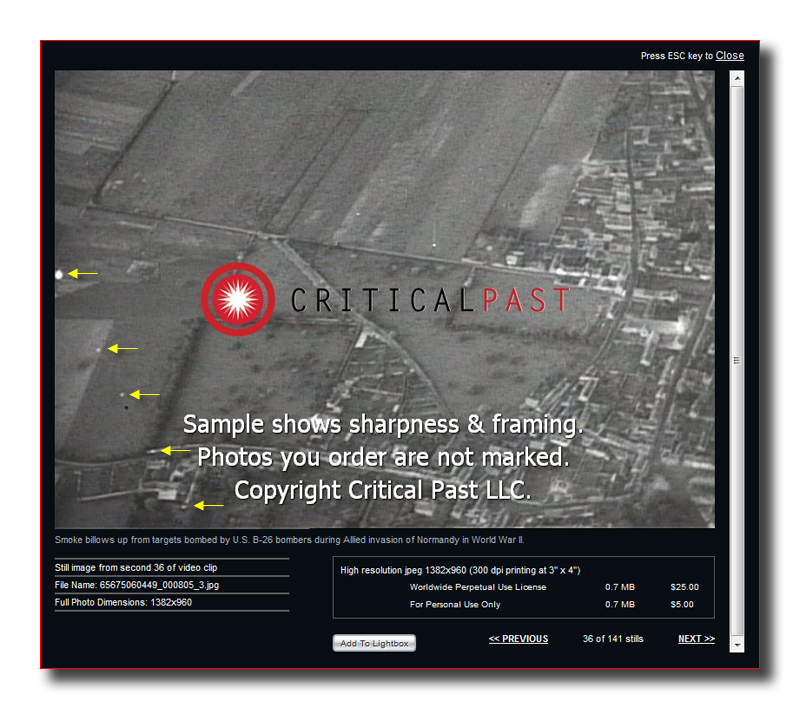The height and width of the screenshot is (709, 800).
Task: Click the $25.00 price
Action: click(x=684, y=587)
